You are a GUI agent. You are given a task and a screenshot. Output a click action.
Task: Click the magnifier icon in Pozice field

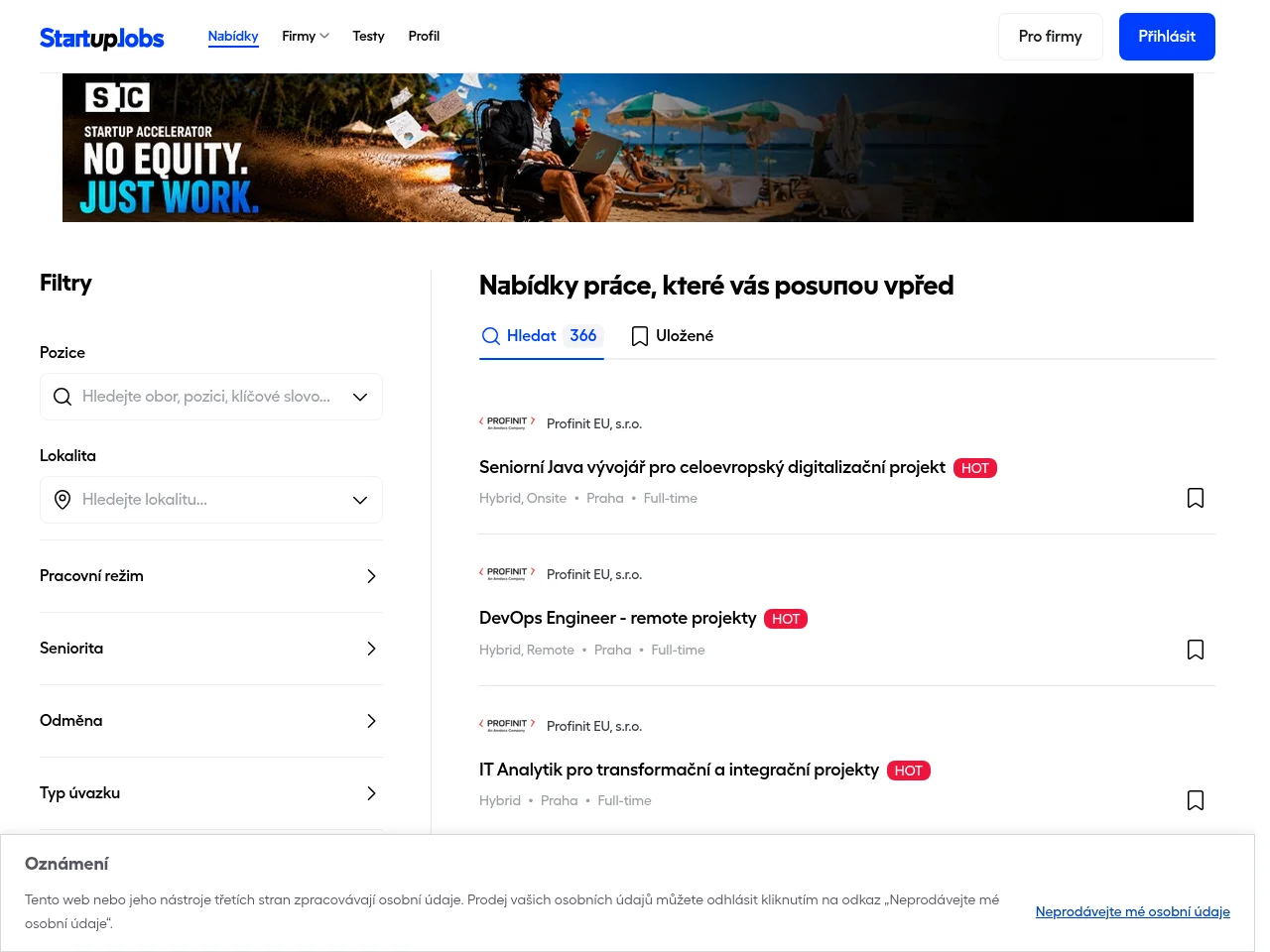pos(63,397)
